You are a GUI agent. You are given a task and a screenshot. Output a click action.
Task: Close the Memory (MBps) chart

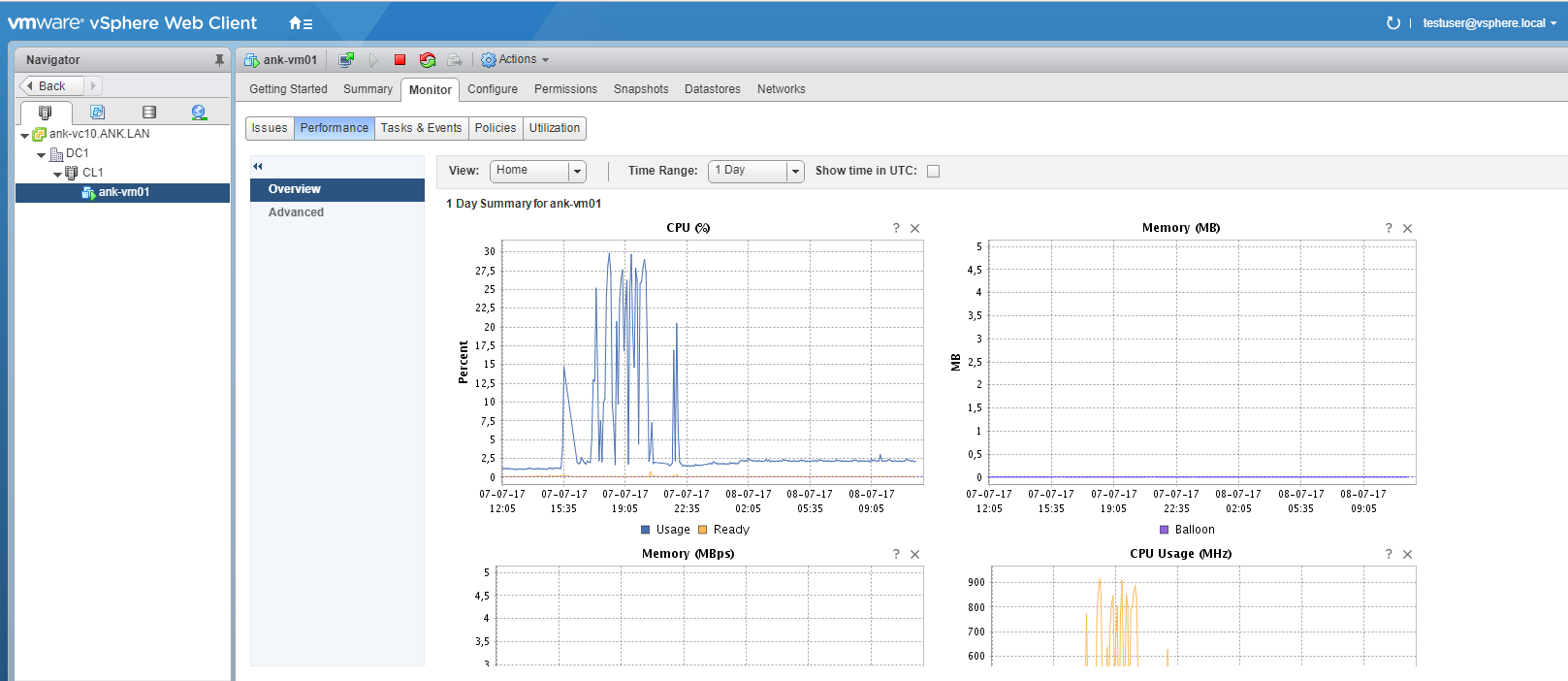pos(914,554)
